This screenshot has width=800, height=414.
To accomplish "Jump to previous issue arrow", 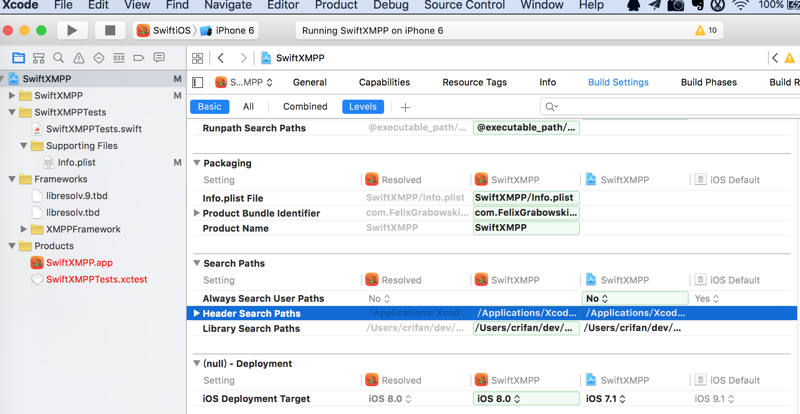I will (x=774, y=58).
